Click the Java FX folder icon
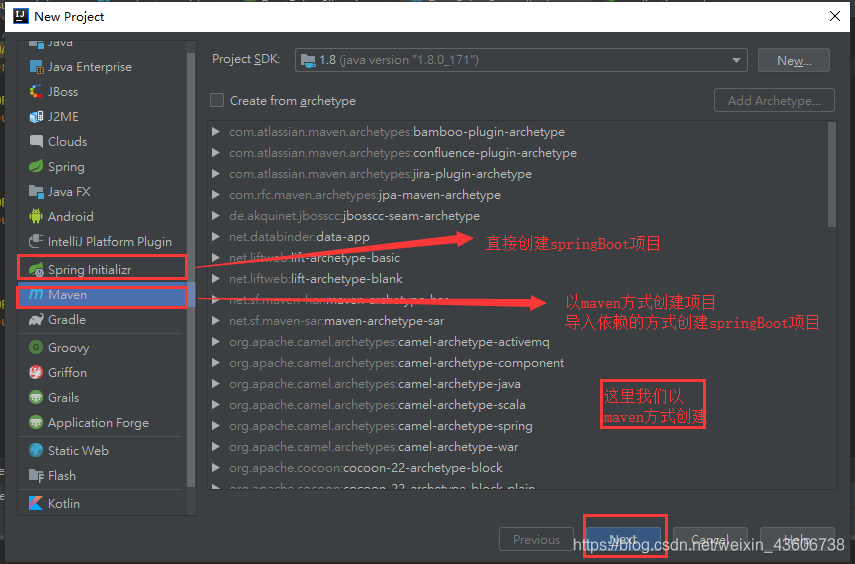855x564 pixels. (x=36, y=191)
